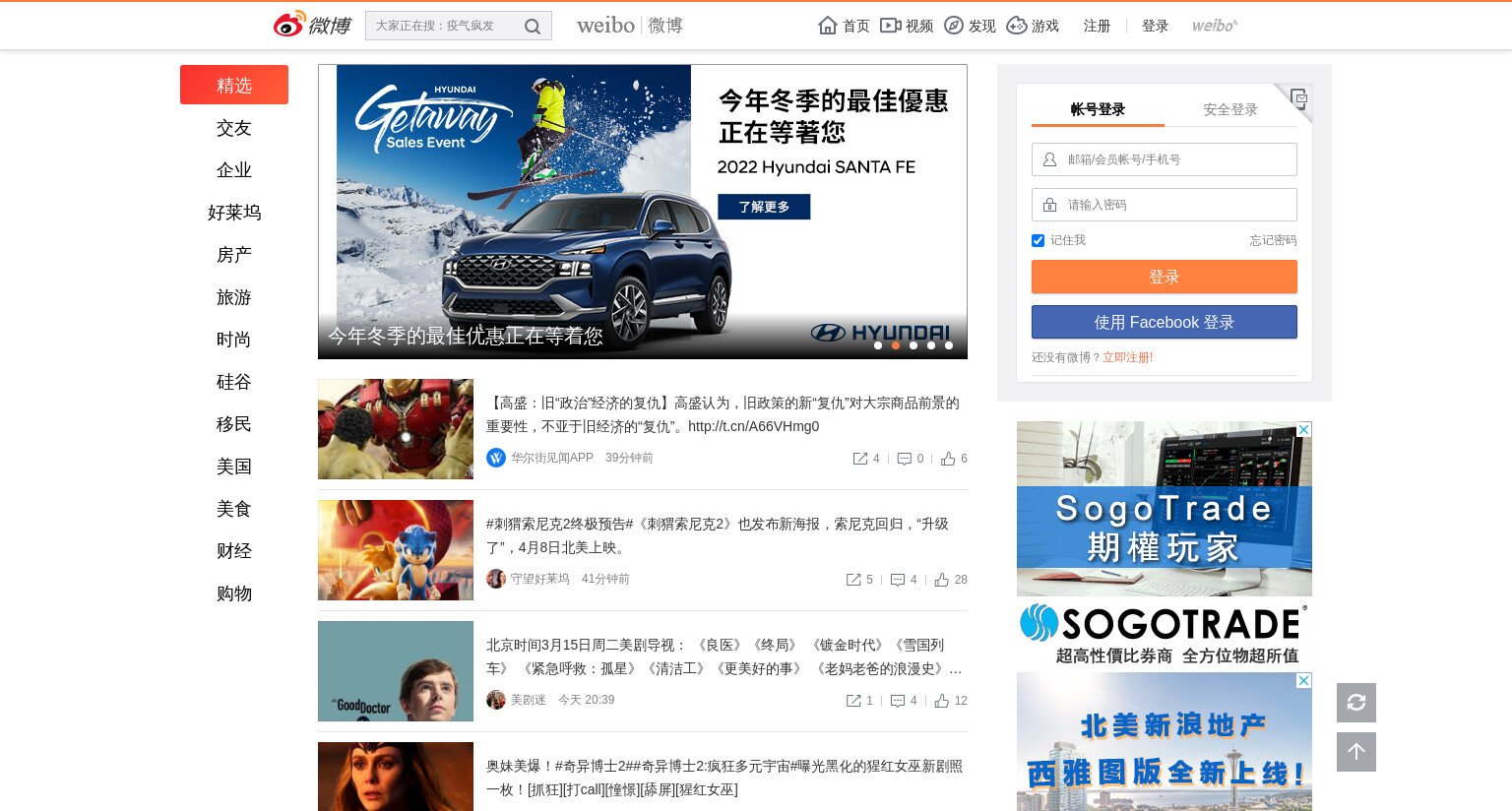Select 企业 category in sidebar
Viewport: 1512px width, 811px height.
(x=234, y=170)
